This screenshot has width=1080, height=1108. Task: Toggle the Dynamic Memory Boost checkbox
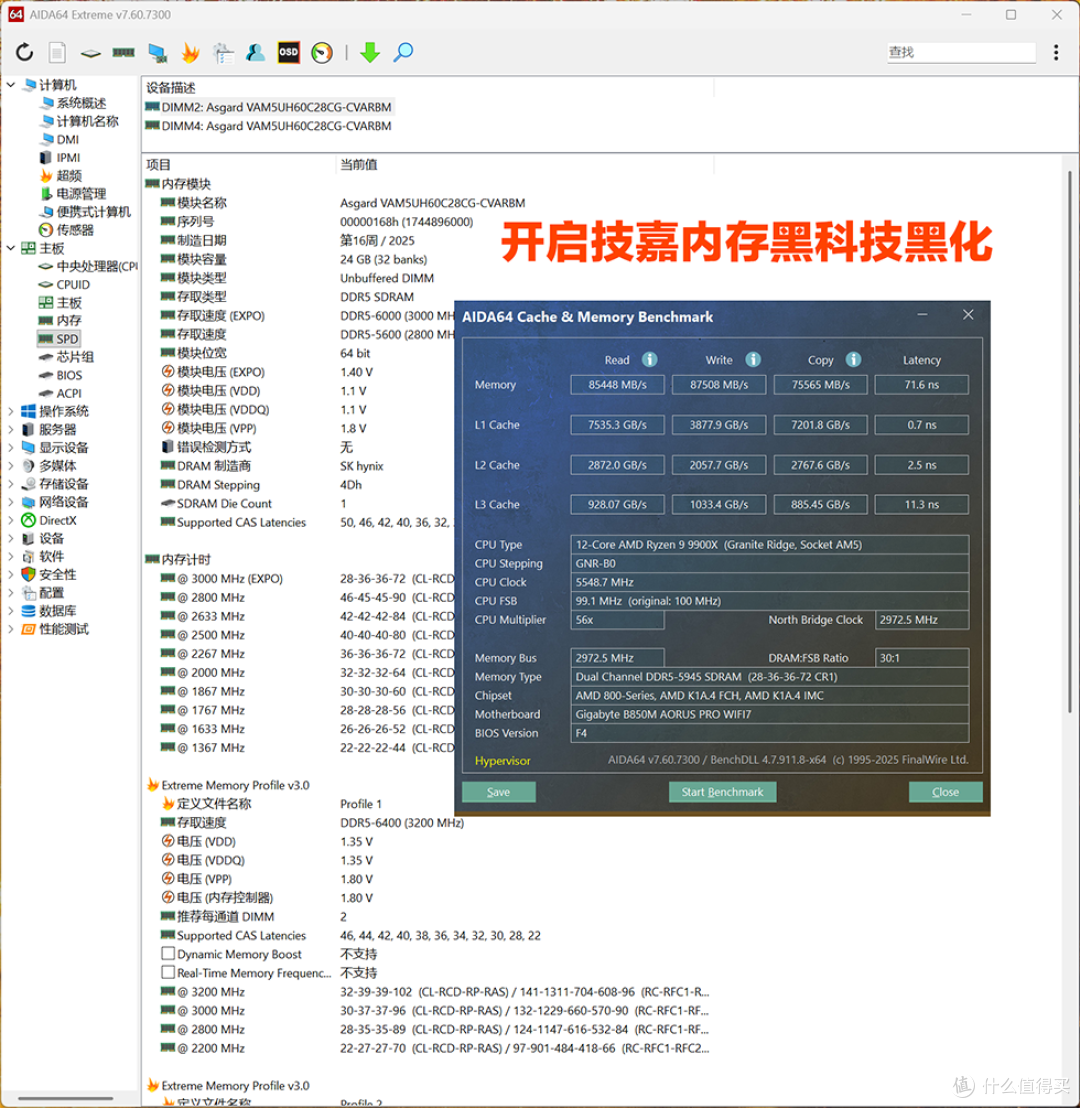(168, 953)
